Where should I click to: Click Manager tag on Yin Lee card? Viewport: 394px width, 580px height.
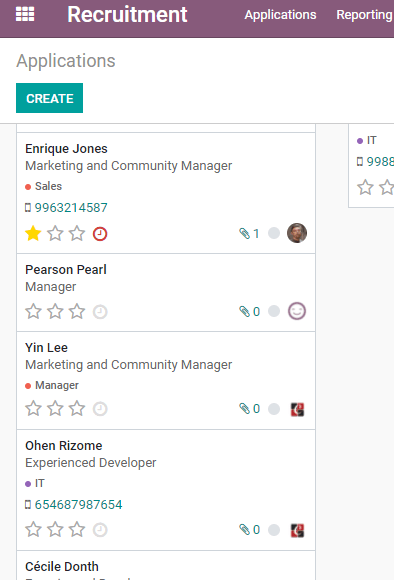(x=57, y=385)
